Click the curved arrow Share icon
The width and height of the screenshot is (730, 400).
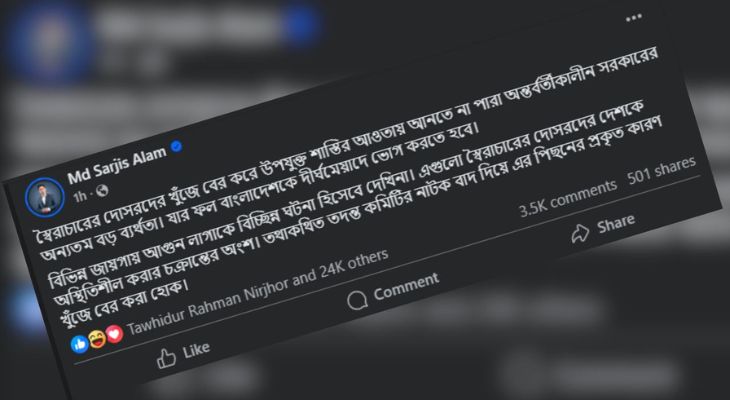581,233
